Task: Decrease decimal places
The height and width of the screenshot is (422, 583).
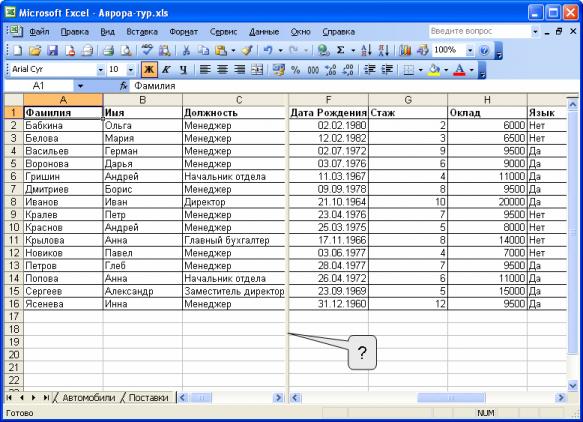Action: tap(348, 70)
